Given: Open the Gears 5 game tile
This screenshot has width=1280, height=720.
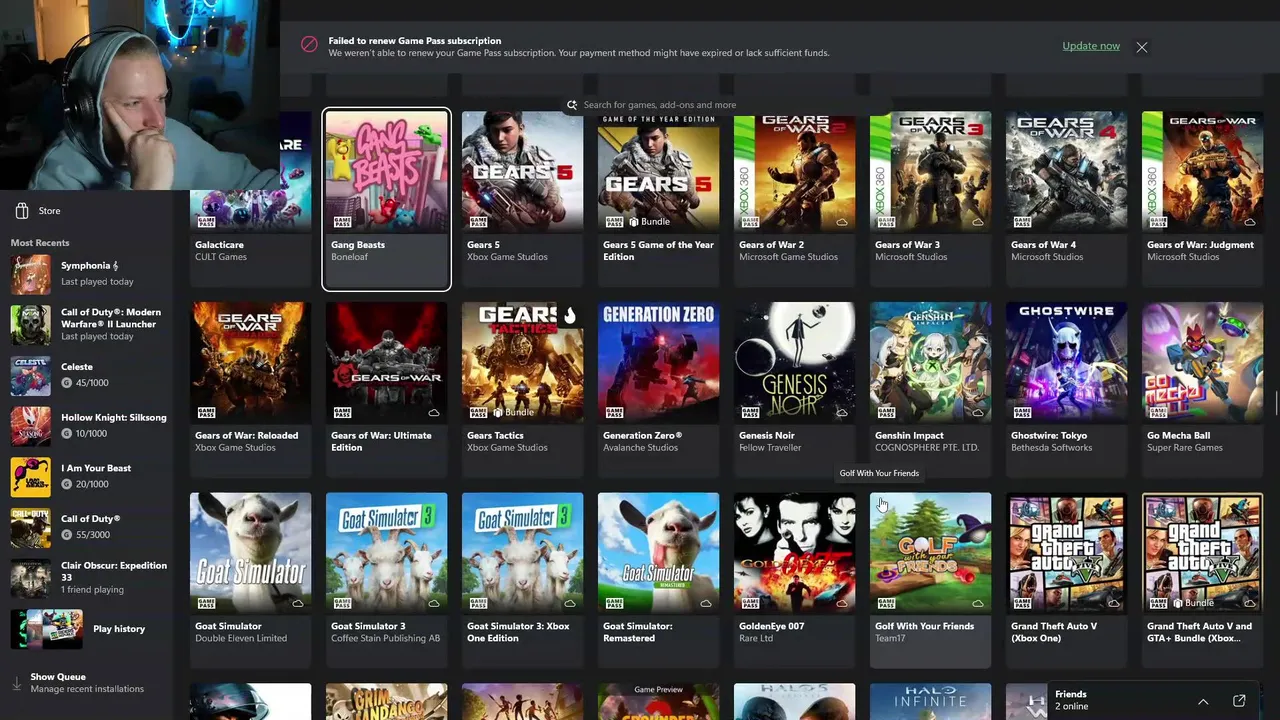Looking at the screenshot, I should 522,199.
